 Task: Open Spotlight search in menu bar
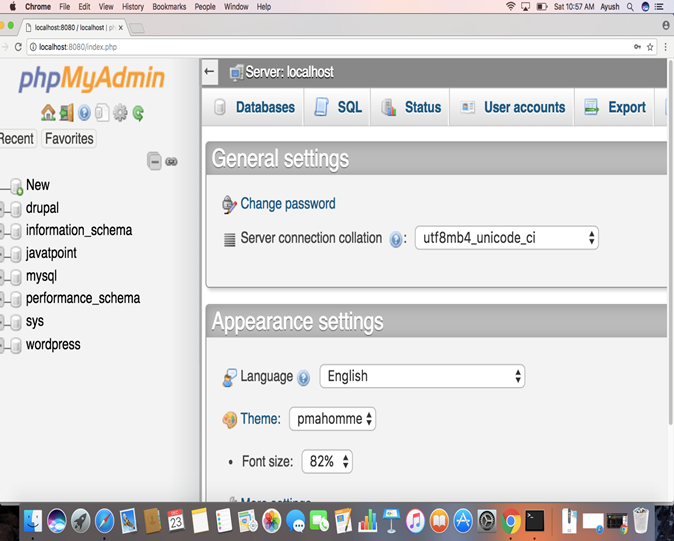630,7
